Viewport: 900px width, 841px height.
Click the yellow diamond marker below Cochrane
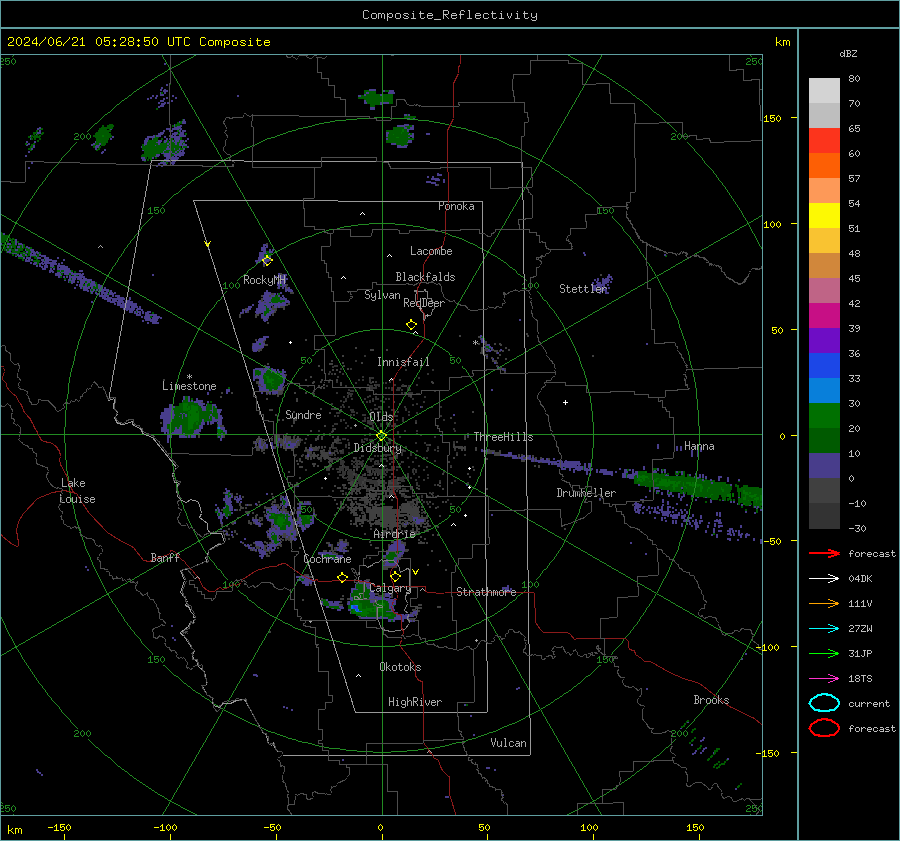[343, 578]
